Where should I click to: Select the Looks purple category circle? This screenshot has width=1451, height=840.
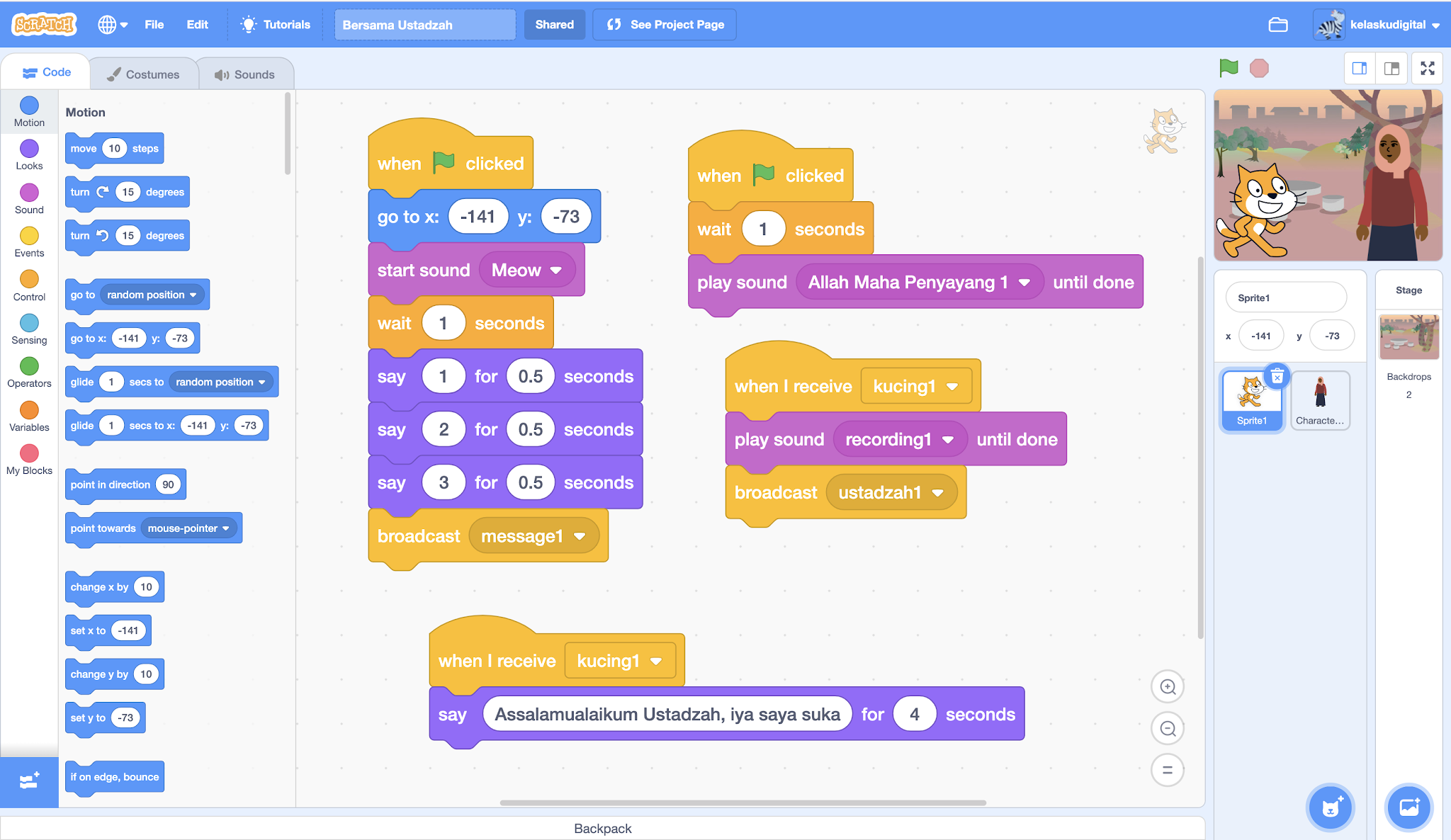tap(29, 149)
